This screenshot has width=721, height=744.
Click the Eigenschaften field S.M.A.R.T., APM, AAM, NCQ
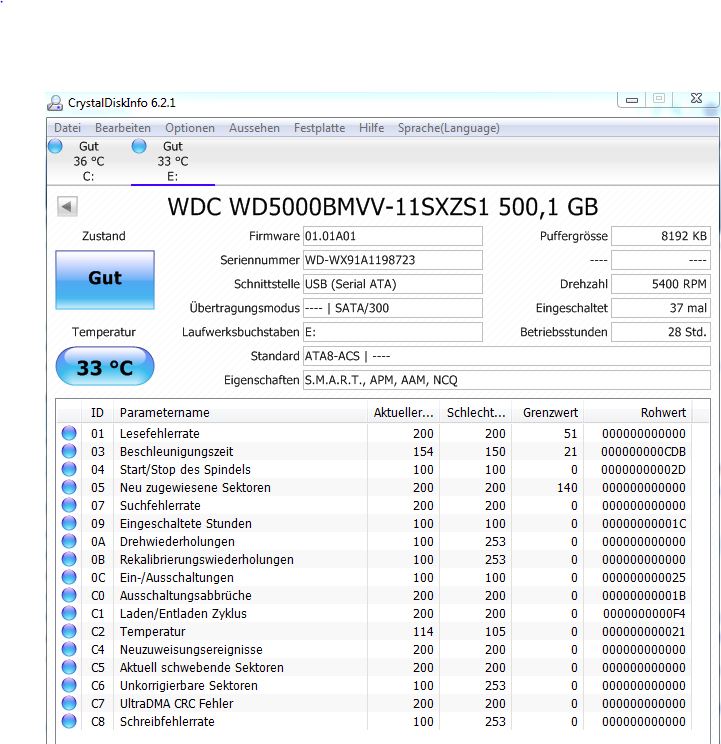pos(507,380)
